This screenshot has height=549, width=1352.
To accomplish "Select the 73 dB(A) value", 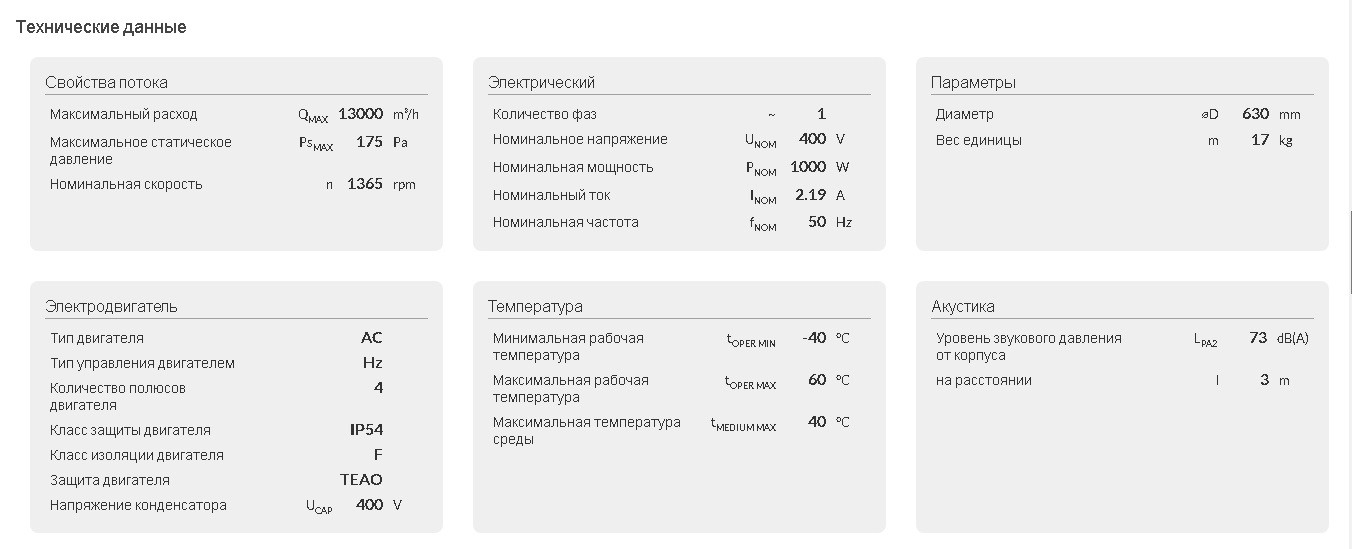I will point(1258,338).
